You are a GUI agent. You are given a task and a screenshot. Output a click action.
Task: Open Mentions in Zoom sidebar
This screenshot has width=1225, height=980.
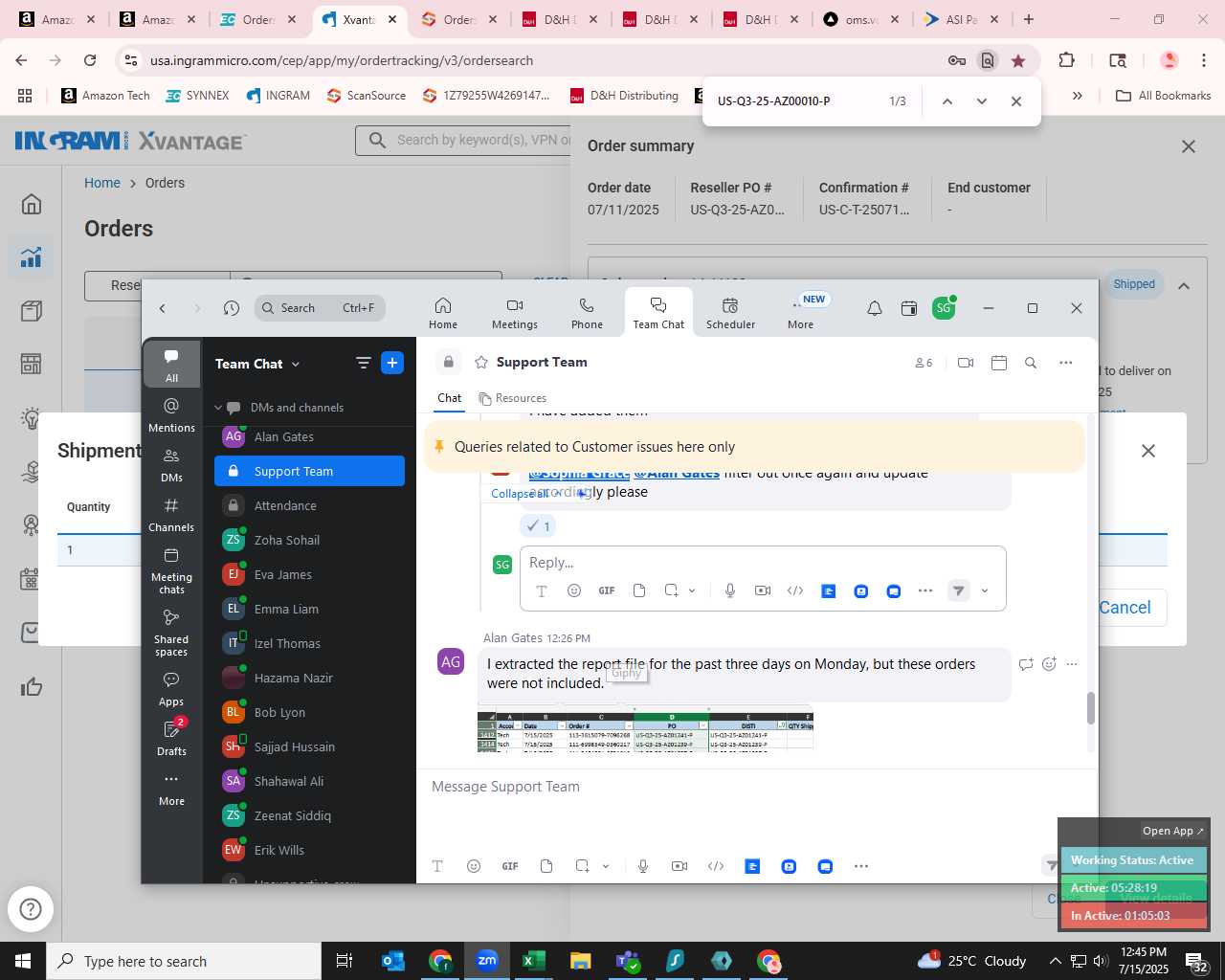click(x=171, y=414)
